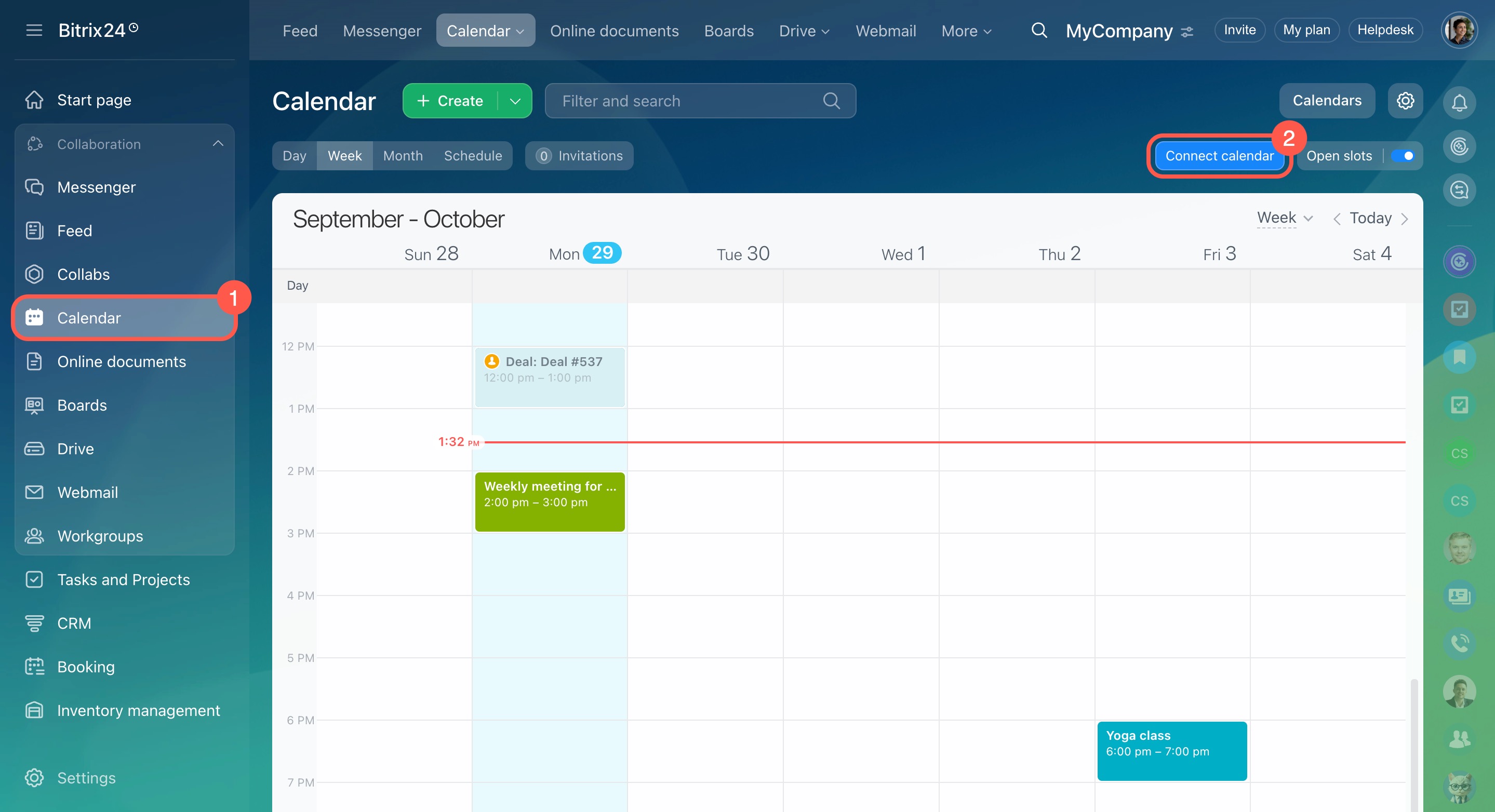Image resolution: width=1495 pixels, height=812 pixels.
Task: Go to next week arrow
Action: [x=1405, y=219]
